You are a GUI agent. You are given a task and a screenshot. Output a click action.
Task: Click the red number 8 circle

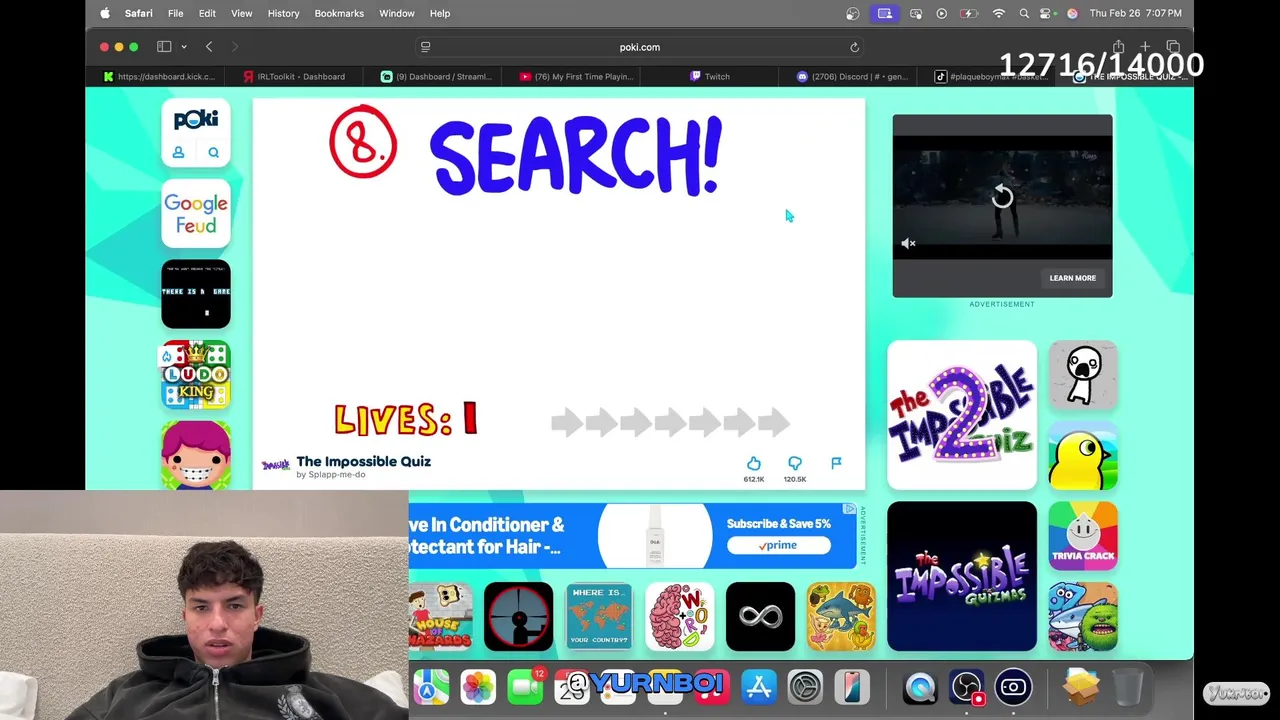pos(363,142)
